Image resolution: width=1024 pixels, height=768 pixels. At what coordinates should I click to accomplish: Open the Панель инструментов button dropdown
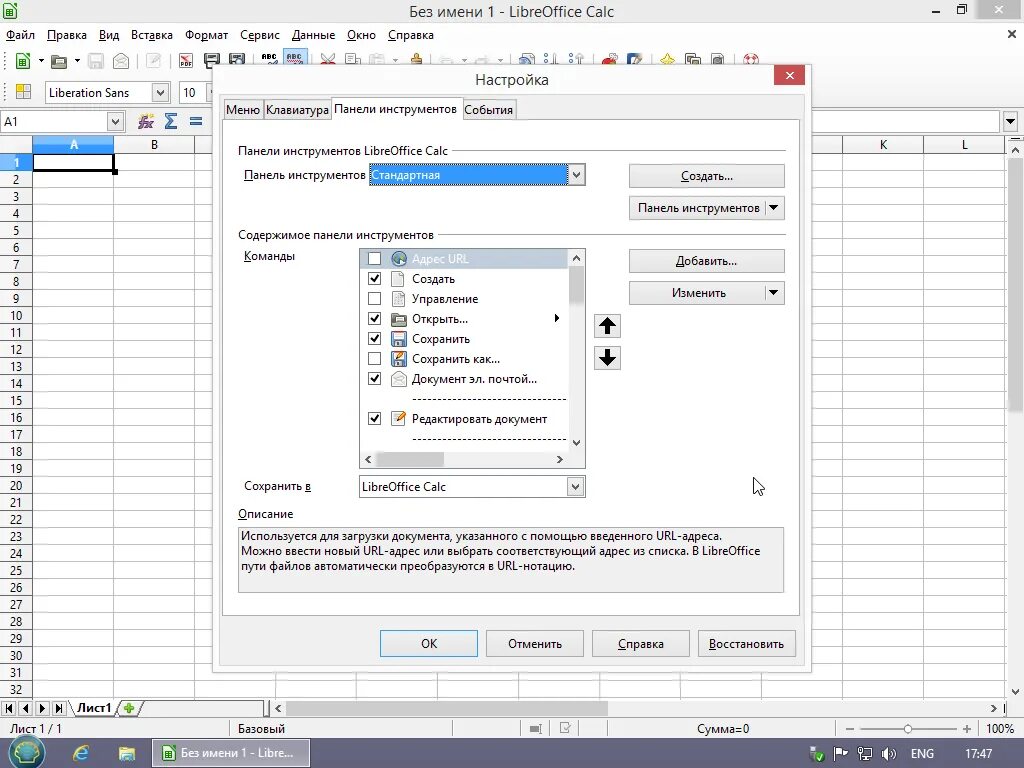774,208
